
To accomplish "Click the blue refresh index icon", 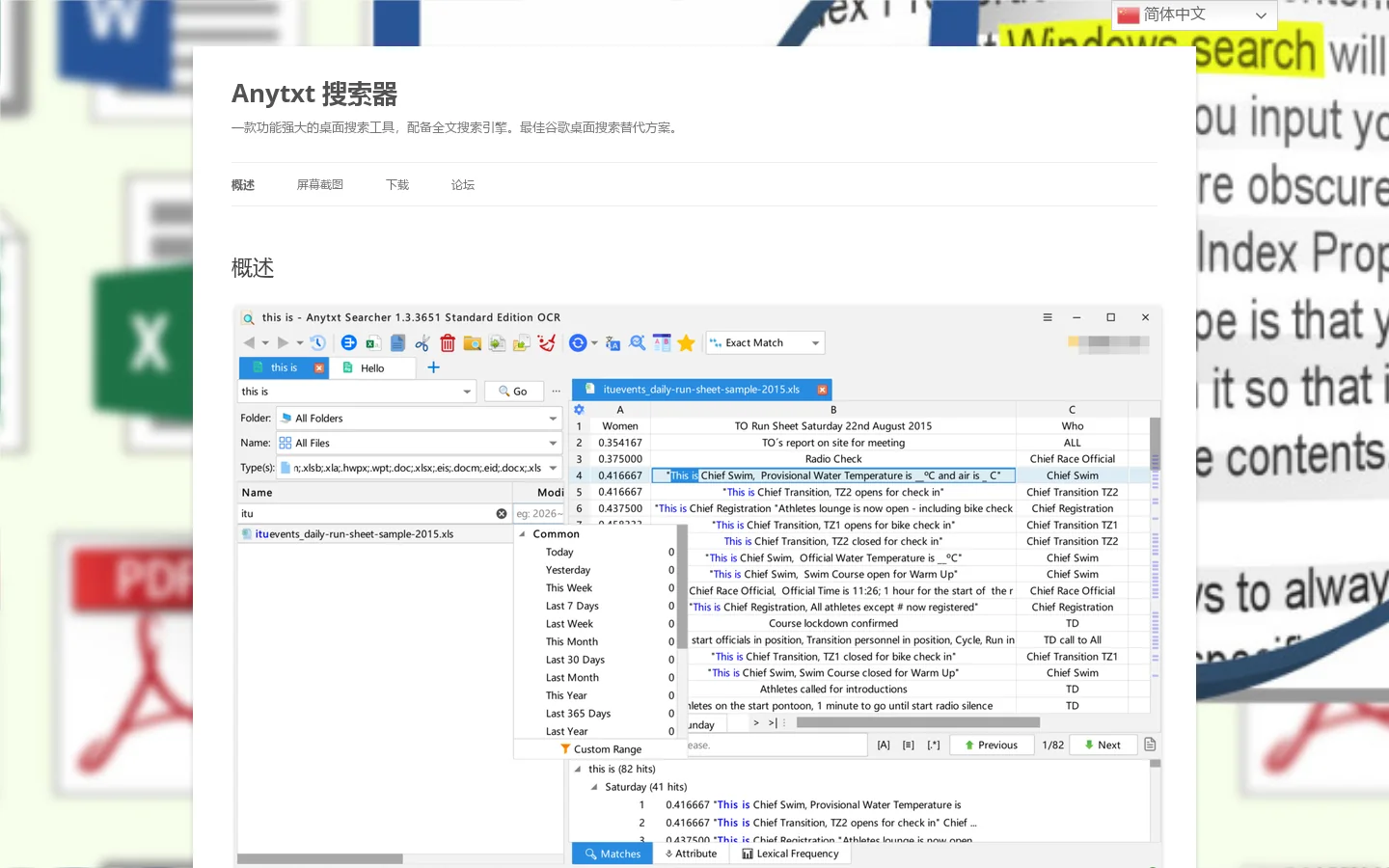I will tap(578, 342).
